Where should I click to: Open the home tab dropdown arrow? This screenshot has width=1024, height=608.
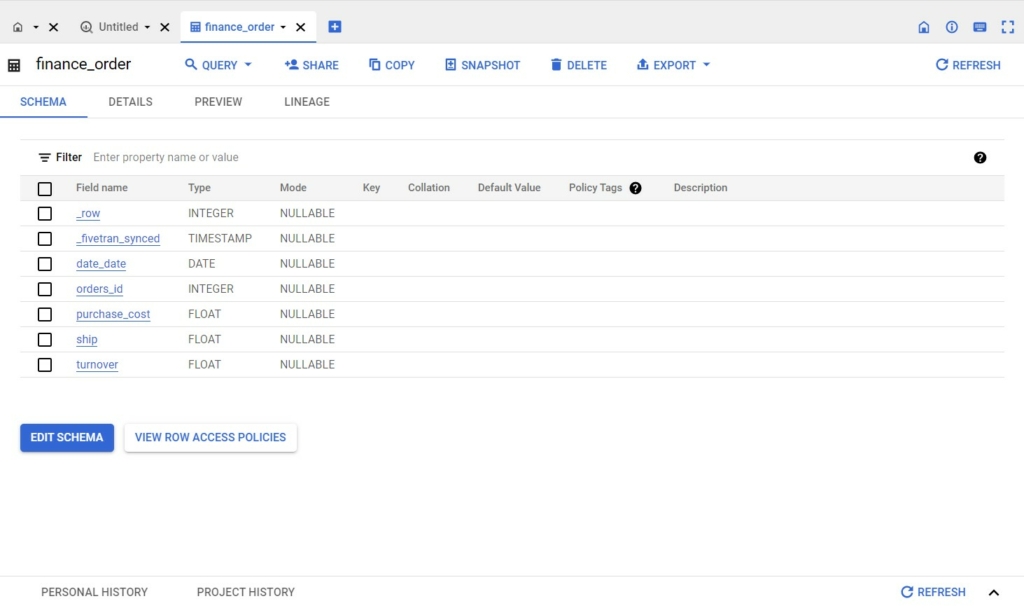coord(36,27)
